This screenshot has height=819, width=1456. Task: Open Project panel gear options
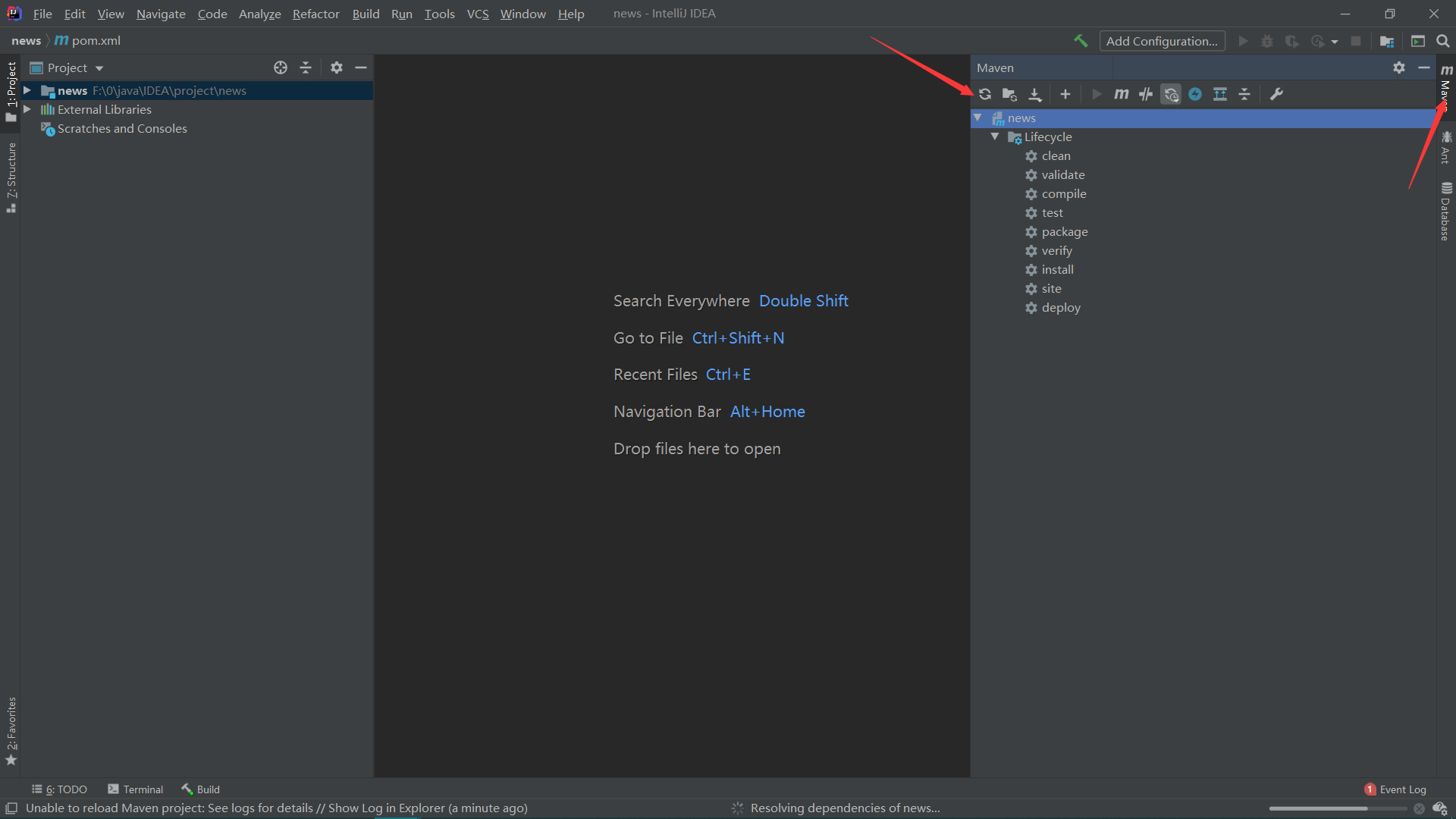point(337,67)
